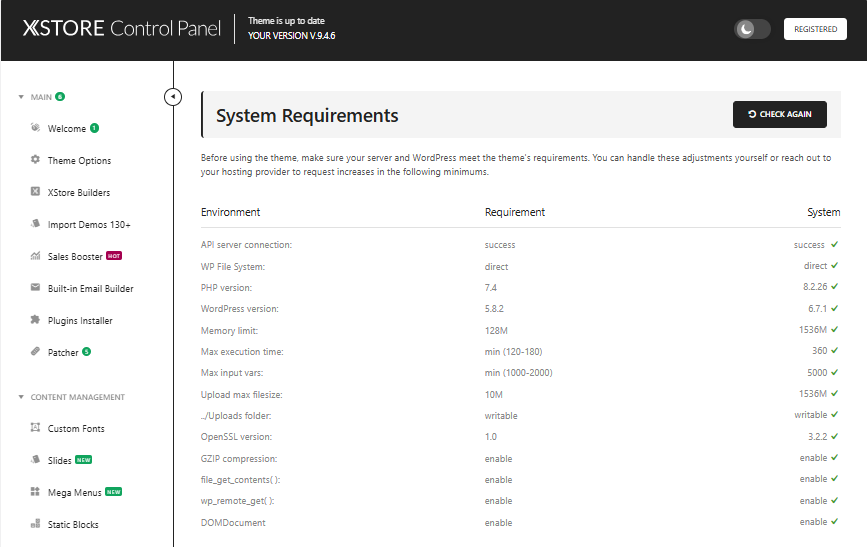867x547 pixels.
Task: Click the Custom Fonts icon
Action: click(x=35, y=428)
